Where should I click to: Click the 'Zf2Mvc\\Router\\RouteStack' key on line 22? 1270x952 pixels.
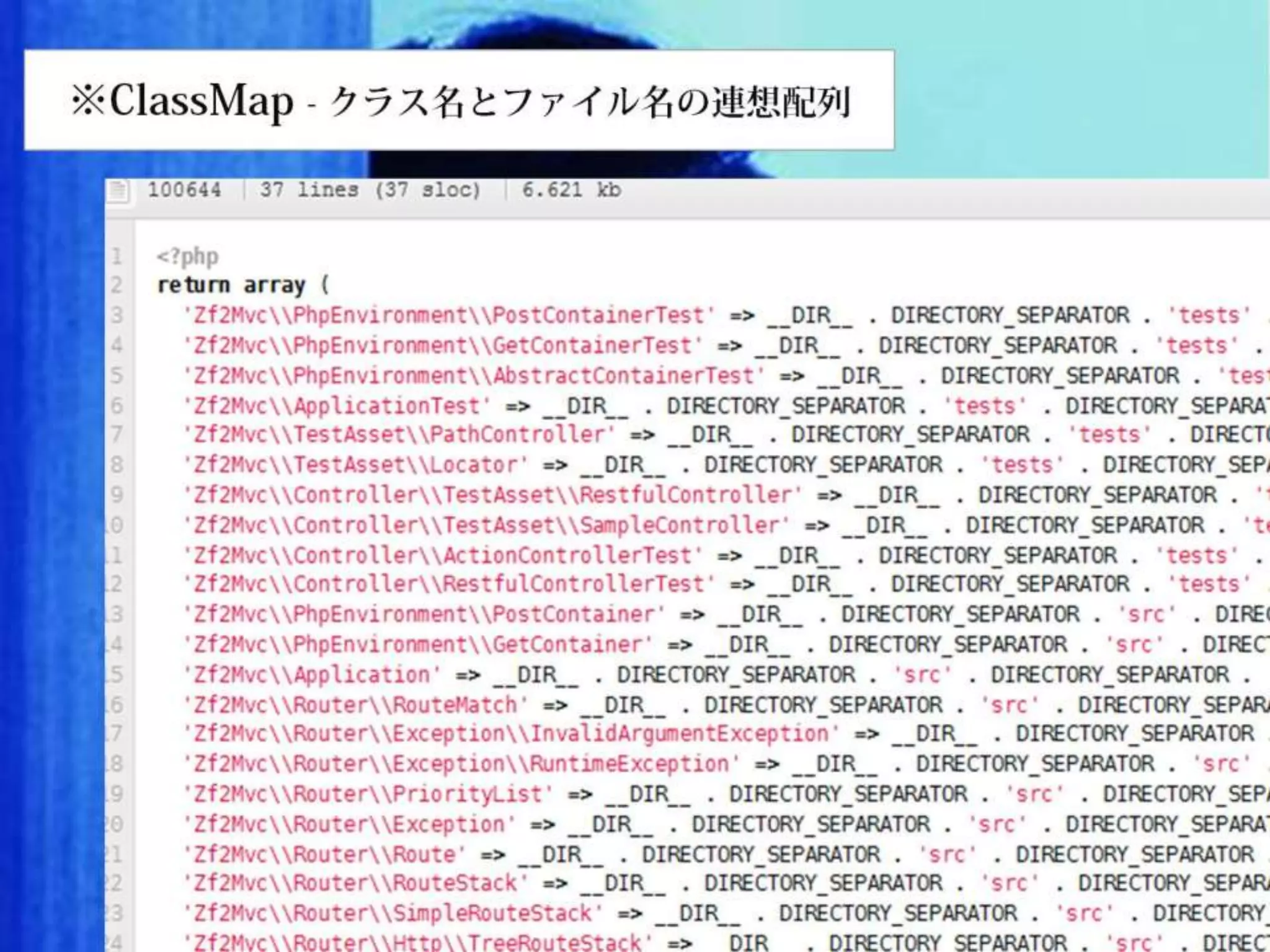[x=355, y=883]
